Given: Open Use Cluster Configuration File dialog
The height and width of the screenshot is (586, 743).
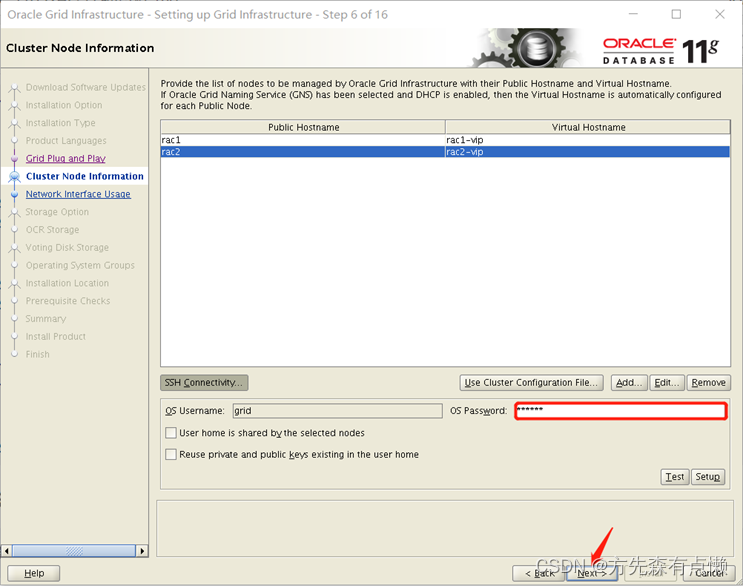Looking at the screenshot, I should tap(531, 383).
